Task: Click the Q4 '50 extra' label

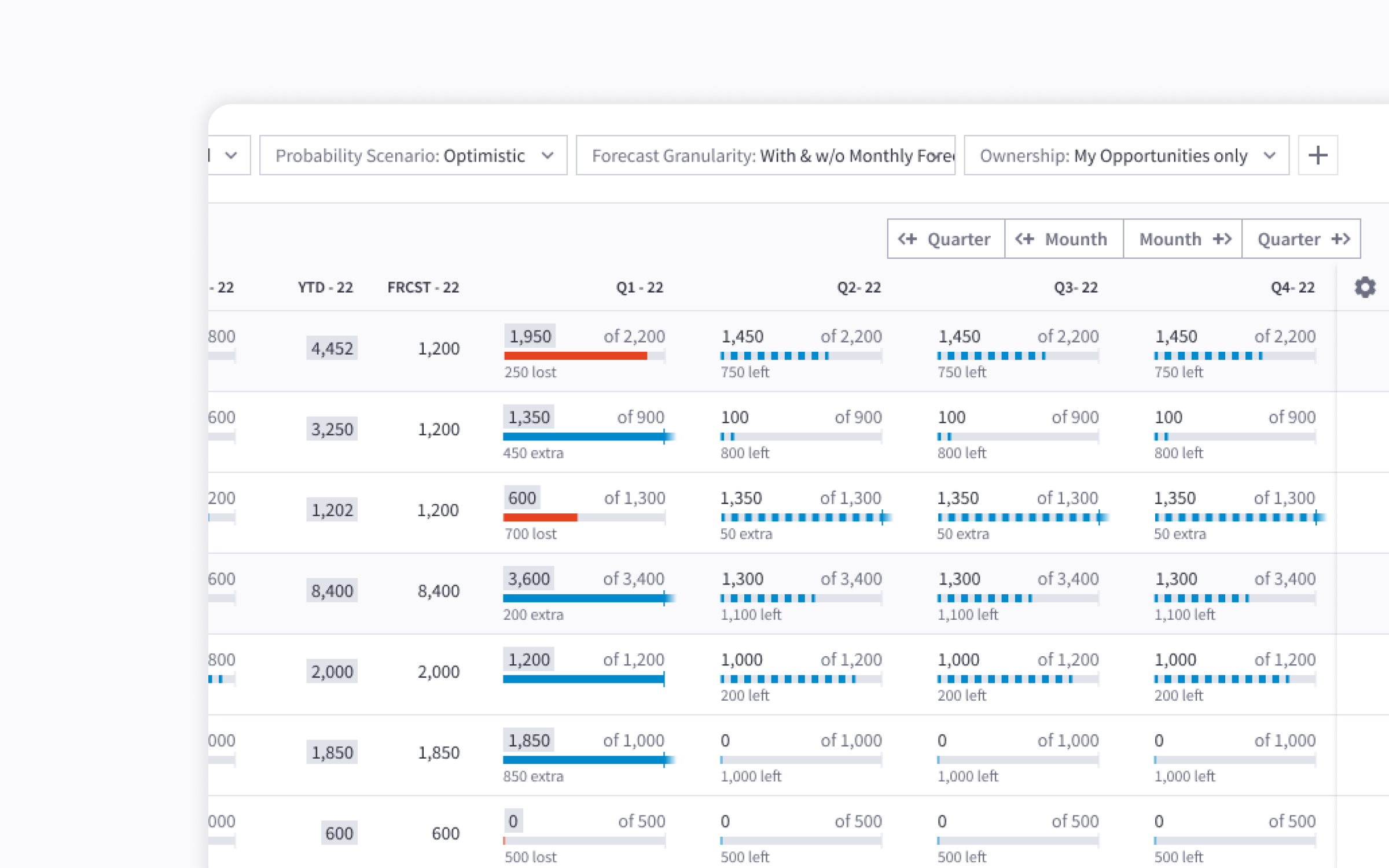Action: coord(1180,534)
